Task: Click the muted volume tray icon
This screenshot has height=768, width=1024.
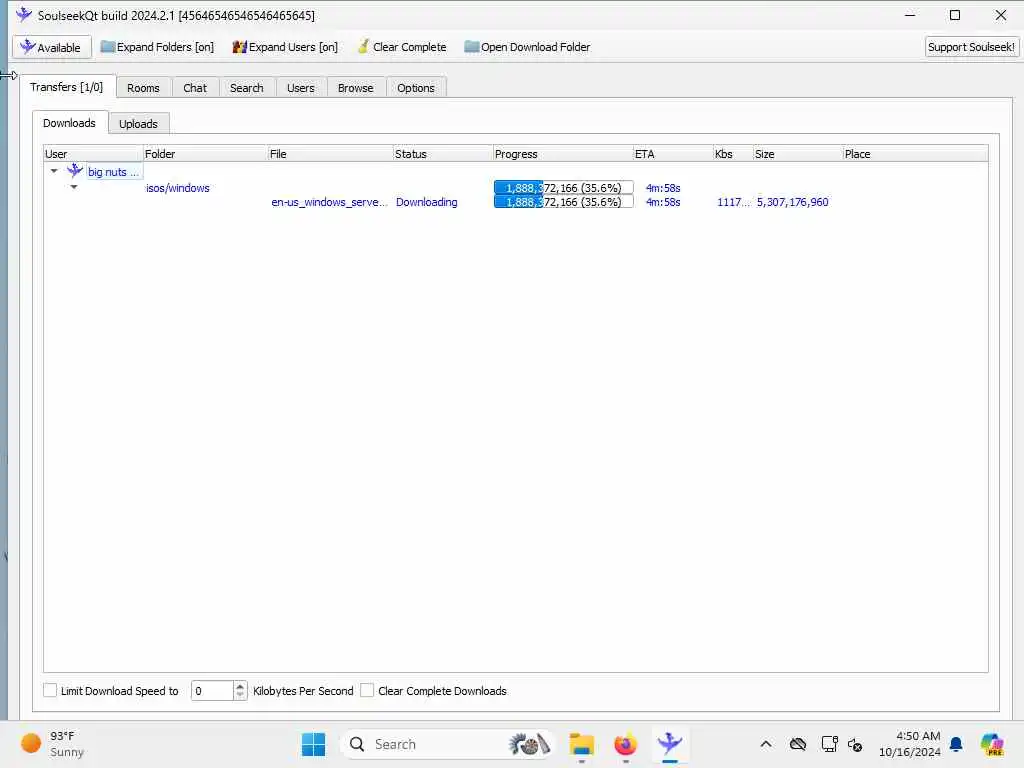Action: (x=855, y=744)
